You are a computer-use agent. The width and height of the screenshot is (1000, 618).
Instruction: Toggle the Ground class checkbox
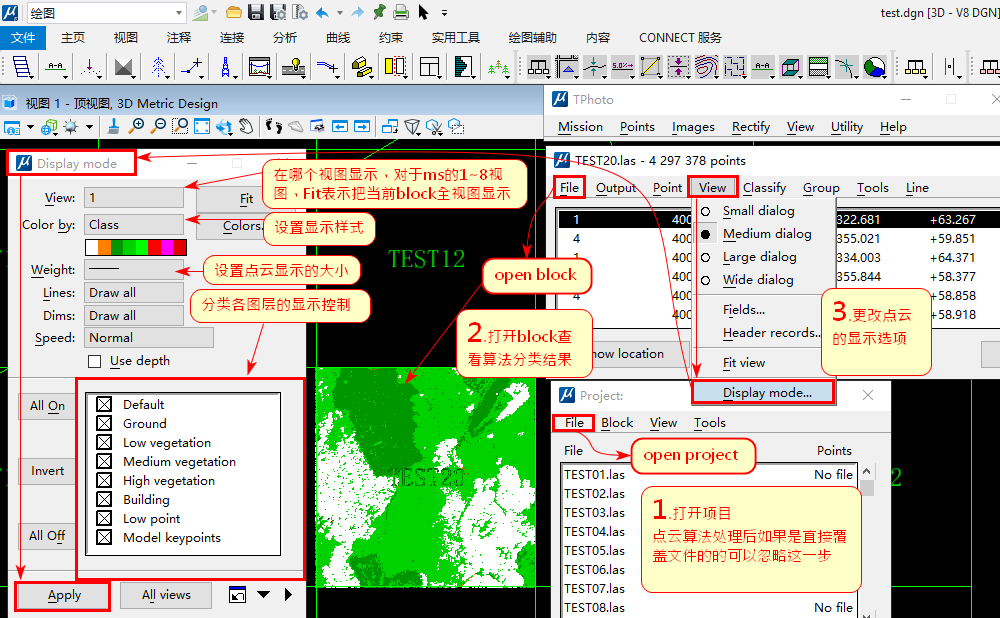(x=104, y=423)
